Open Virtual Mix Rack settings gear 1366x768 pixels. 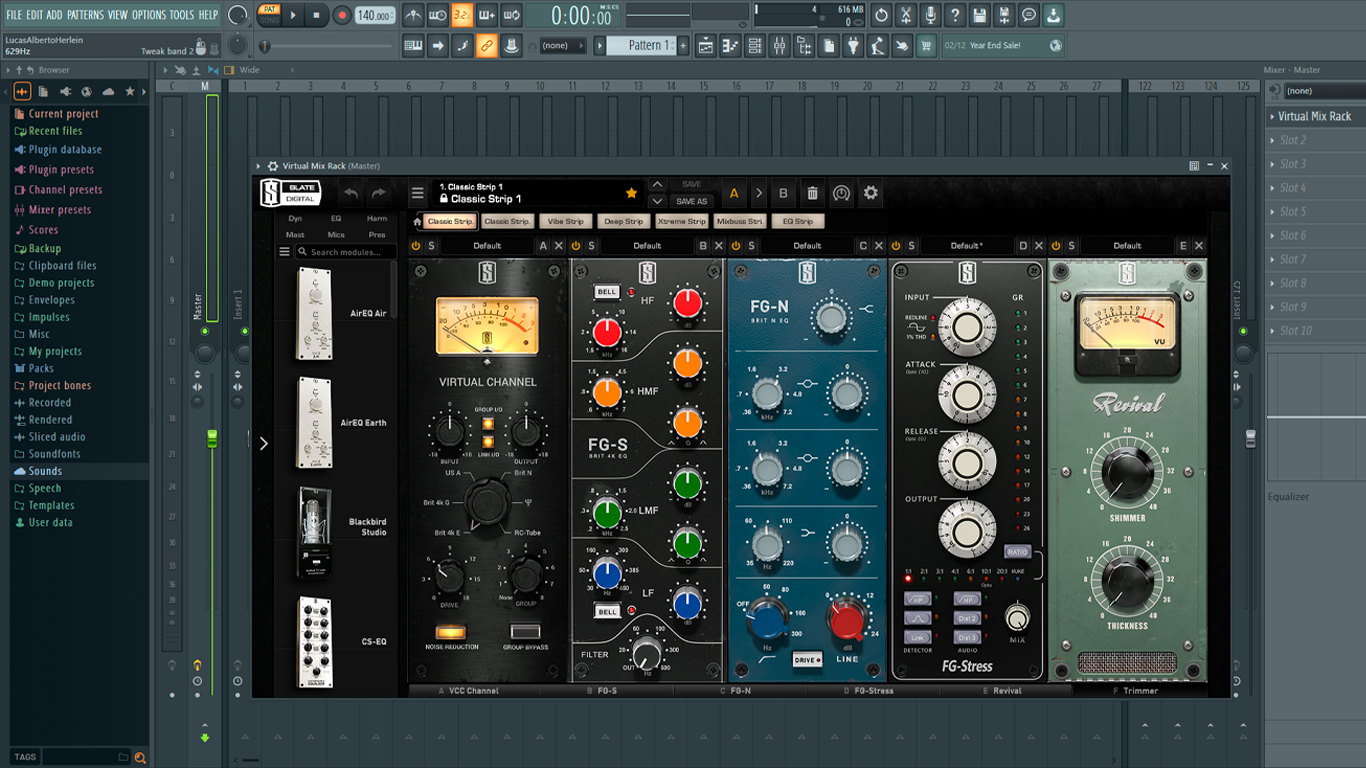[x=870, y=193]
